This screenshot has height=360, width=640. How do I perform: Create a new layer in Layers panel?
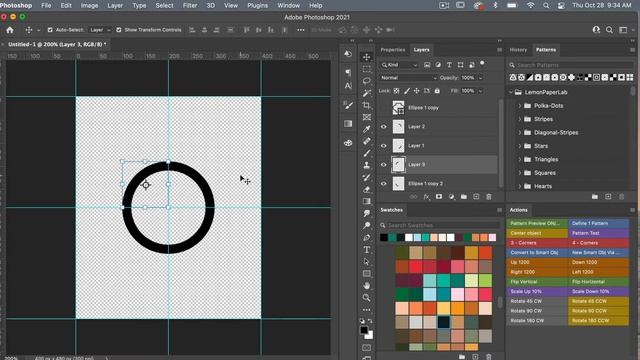tap(476, 197)
